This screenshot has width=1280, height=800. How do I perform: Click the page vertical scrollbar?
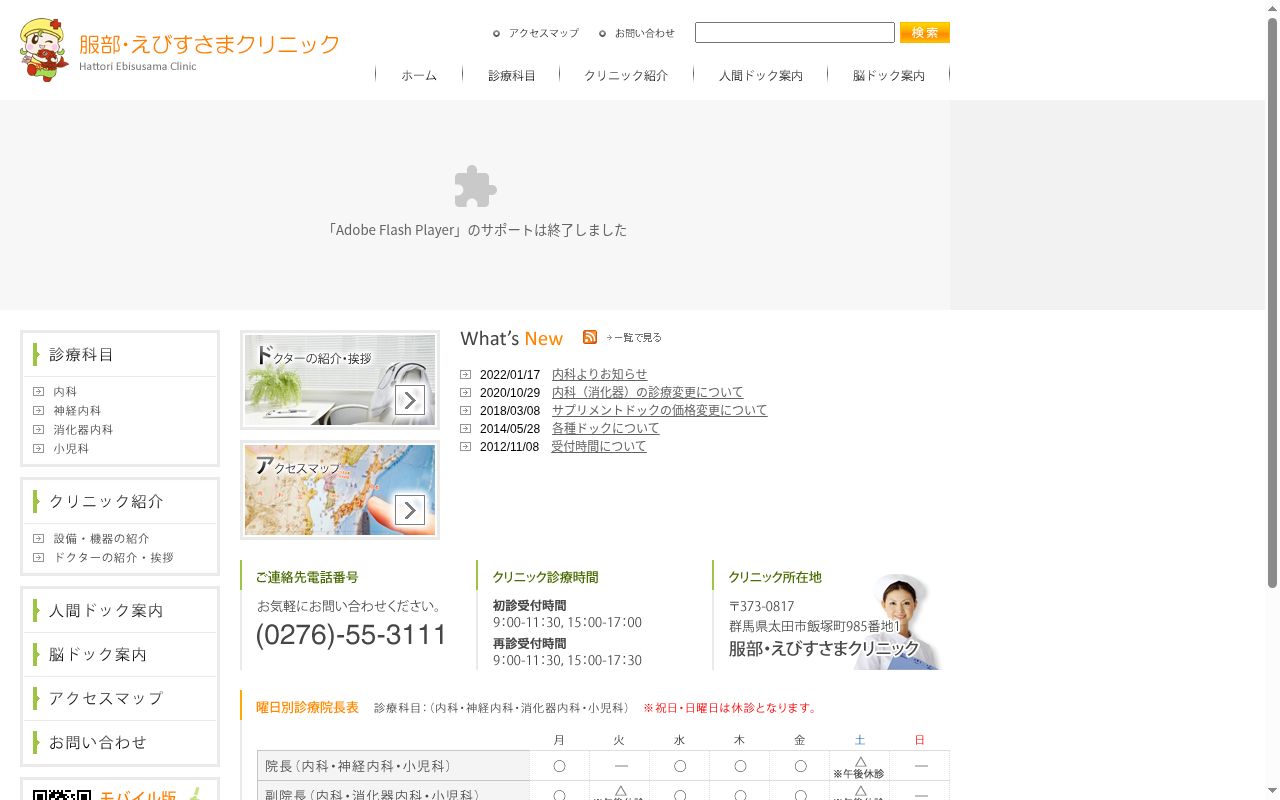coord(1272,302)
